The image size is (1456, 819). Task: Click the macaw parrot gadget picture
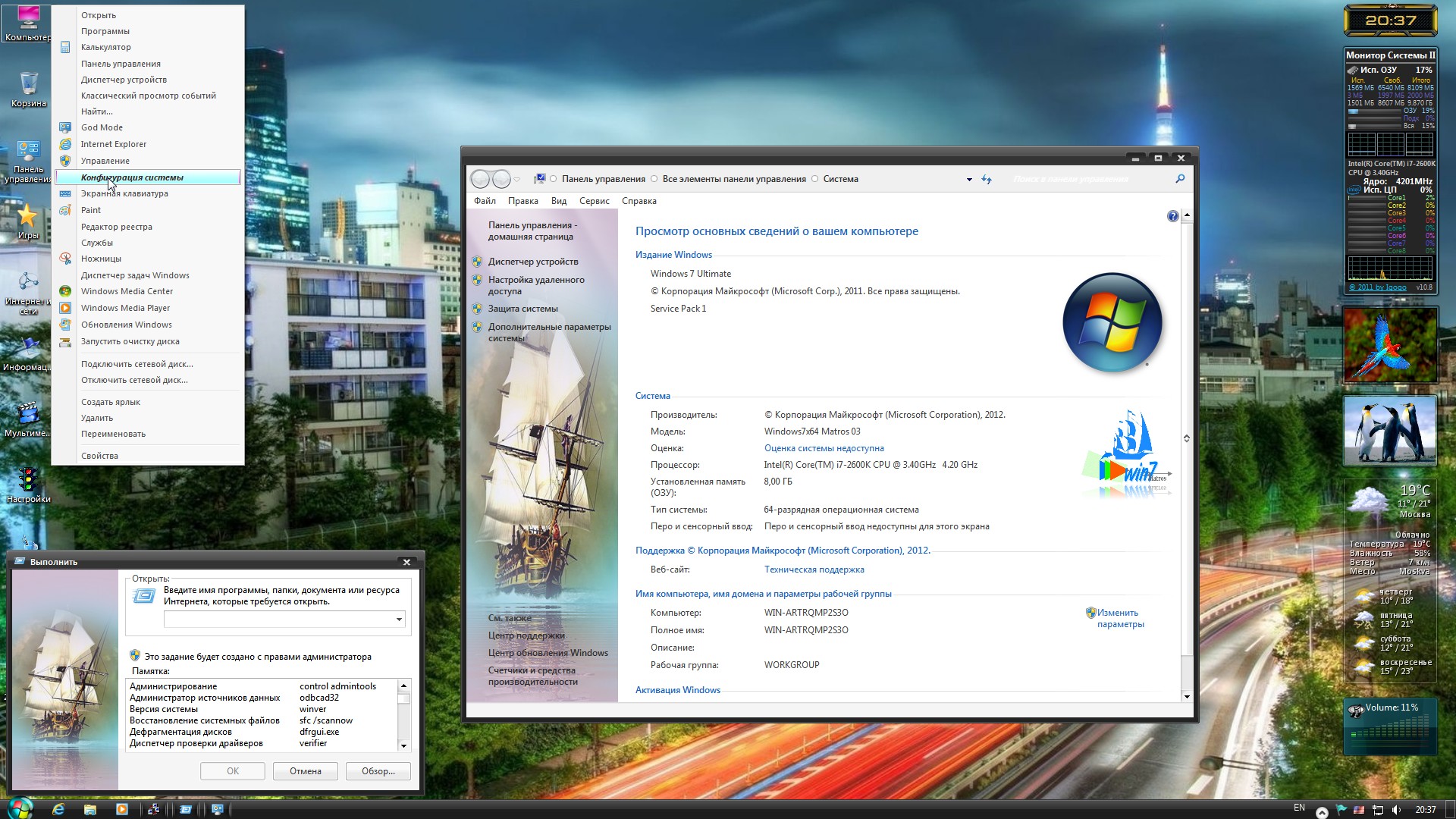(x=1390, y=345)
